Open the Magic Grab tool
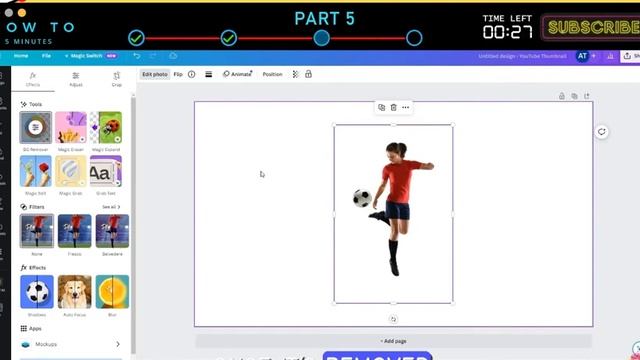Image resolution: width=640 pixels, height=360 pixels. (x=71, y=171)
